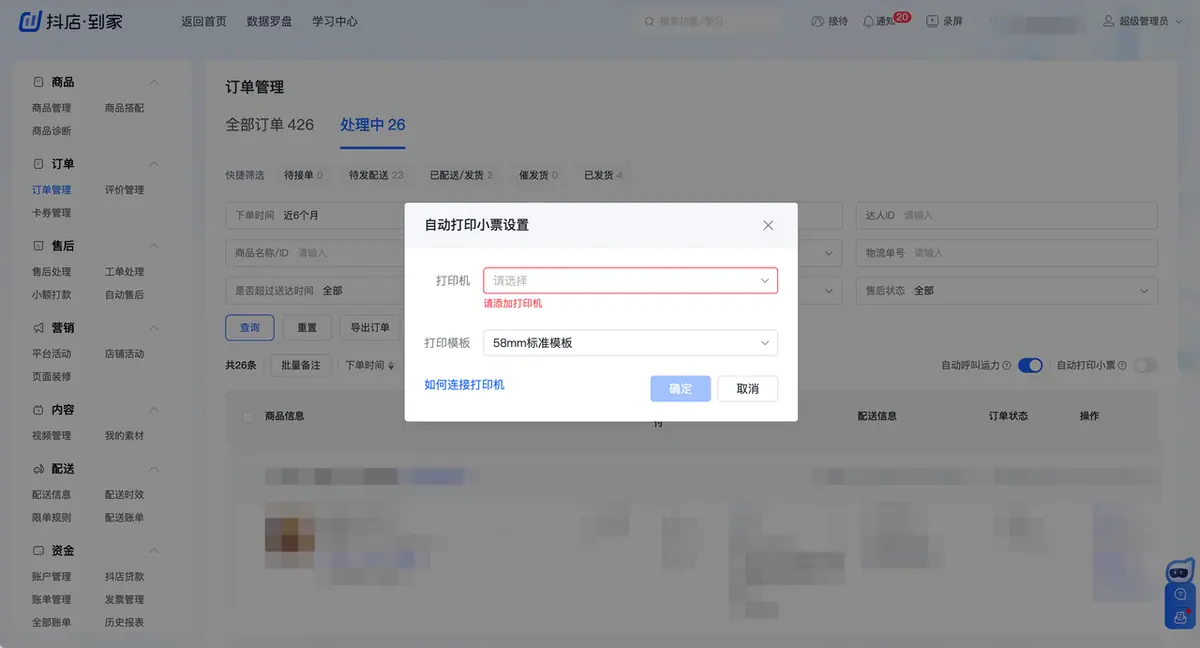The height and width of the screenshot is (648, 1200).
Task: Open the 如何连接打印机 link
Action: coord(464,385)
